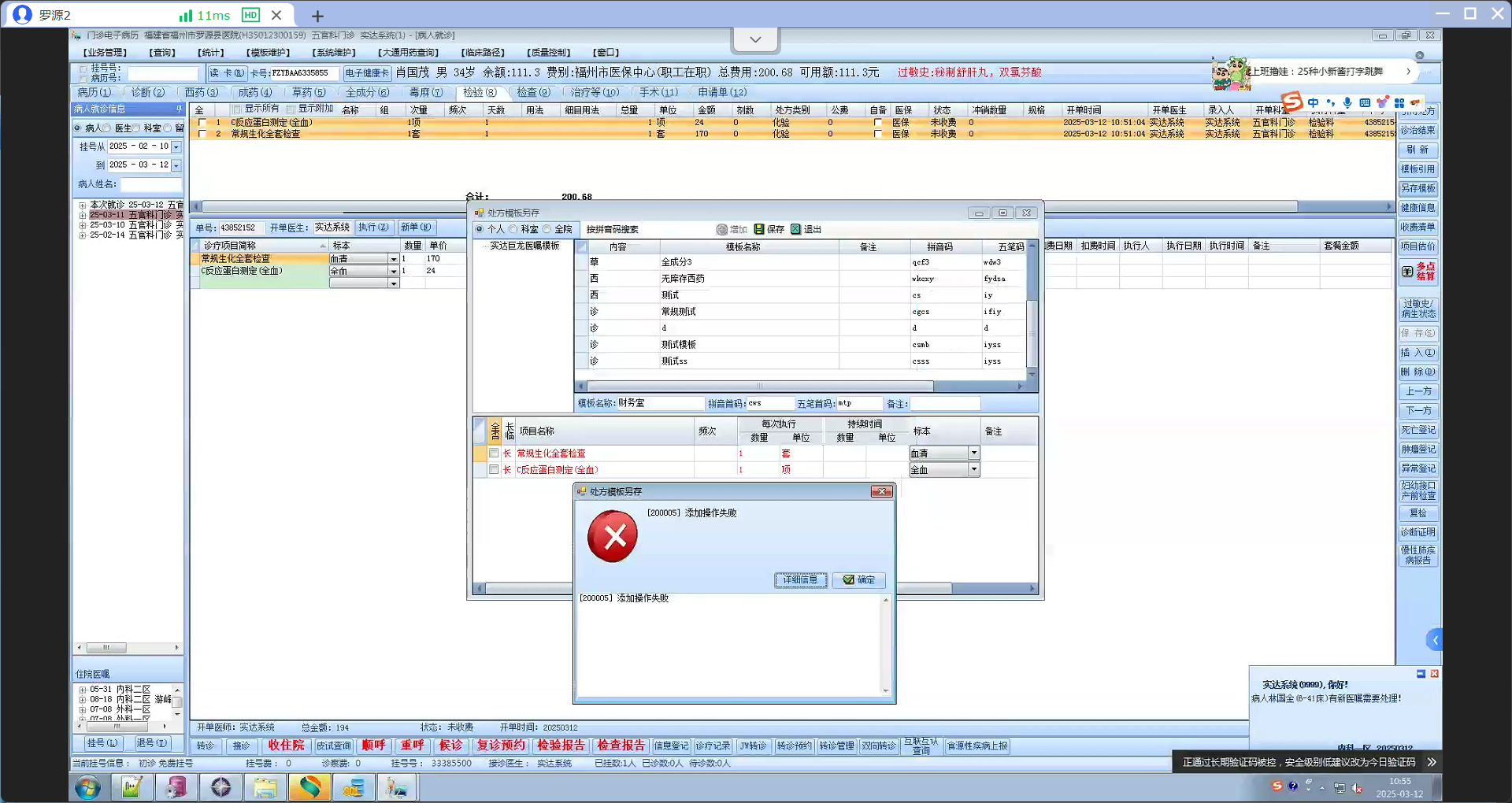
Task: Open the green-yellow active app in taskbar
Action: tap(309, 787)
